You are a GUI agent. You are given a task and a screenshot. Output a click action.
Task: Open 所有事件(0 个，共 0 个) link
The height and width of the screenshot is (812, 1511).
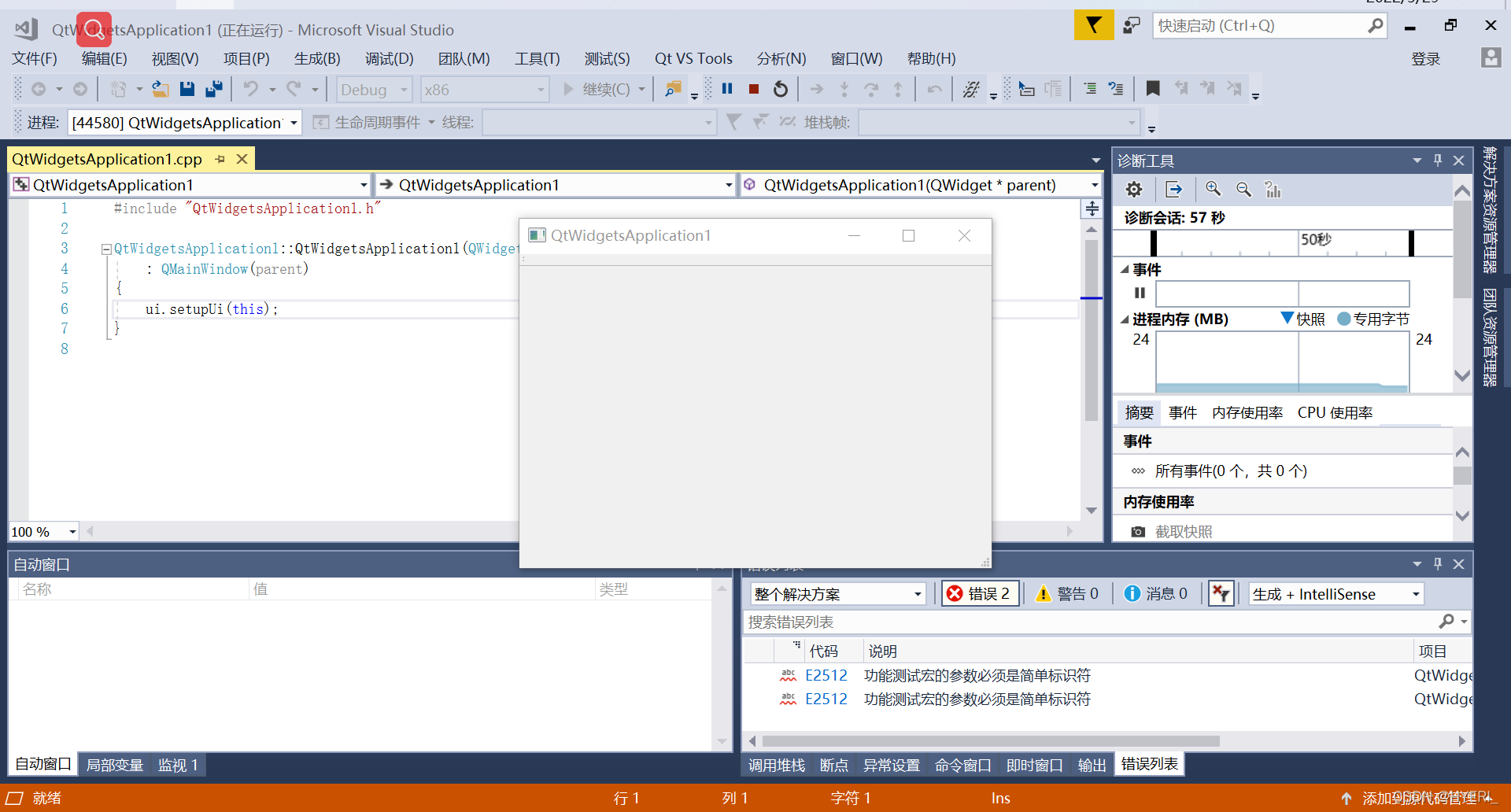click(1231, 471)
